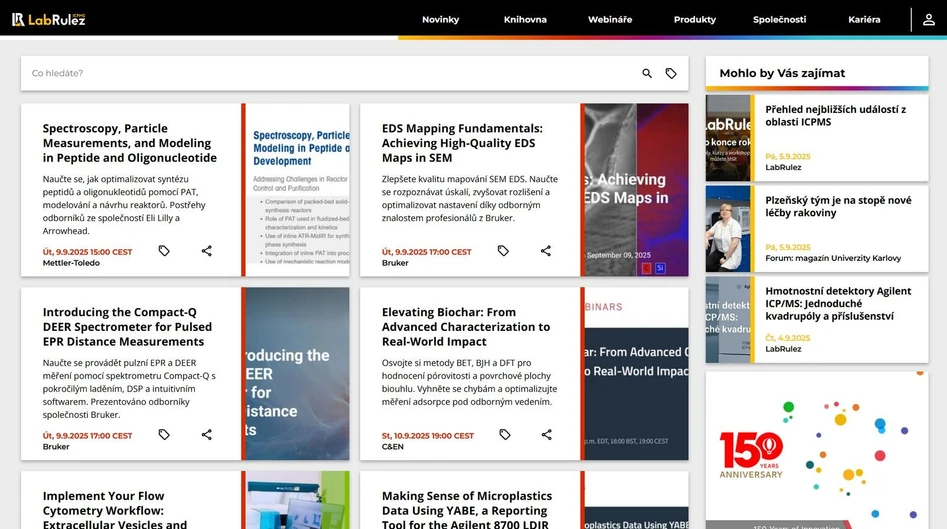Click thumbnail of ICPMS události article

pos(728,138)
